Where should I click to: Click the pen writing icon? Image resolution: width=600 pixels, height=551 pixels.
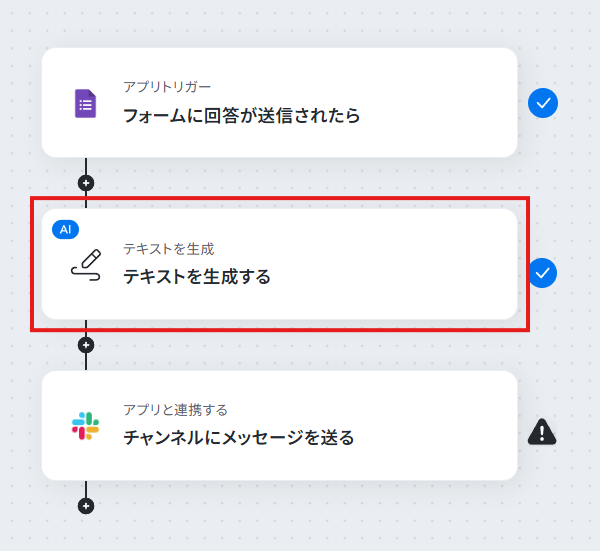click(86, 265)
